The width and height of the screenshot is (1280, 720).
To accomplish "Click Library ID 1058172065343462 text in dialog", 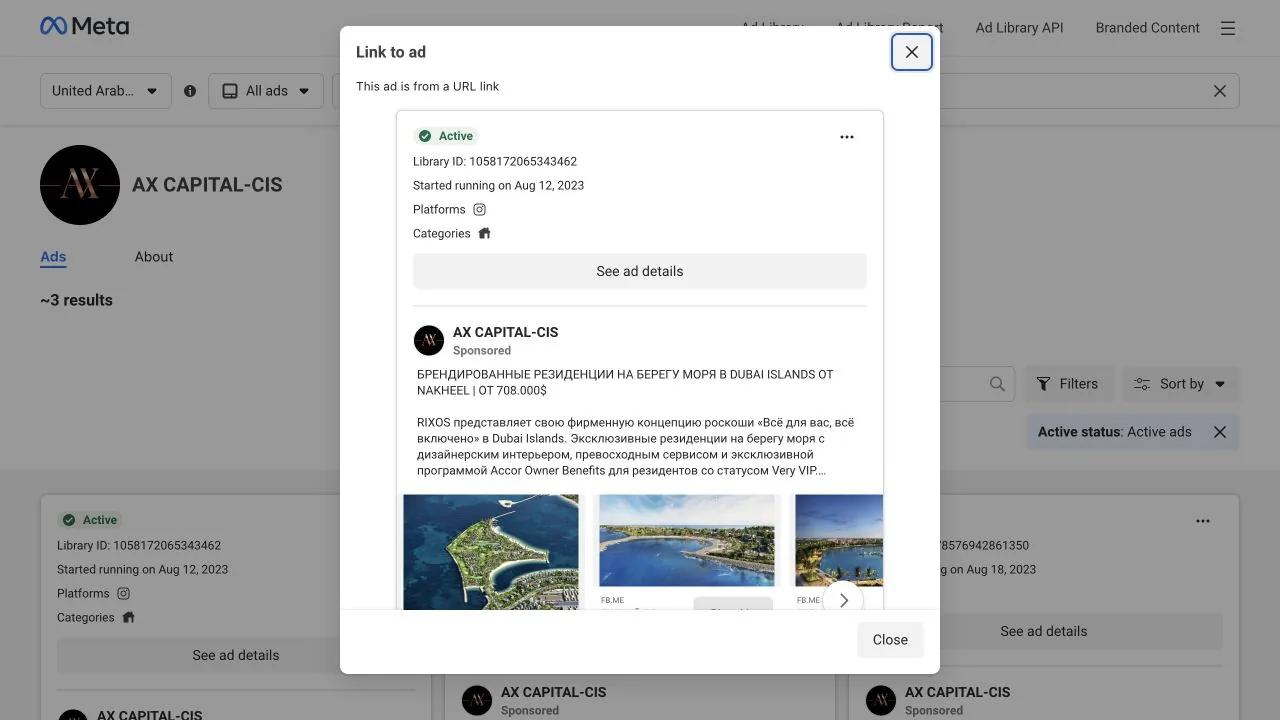I will point(495,161).
